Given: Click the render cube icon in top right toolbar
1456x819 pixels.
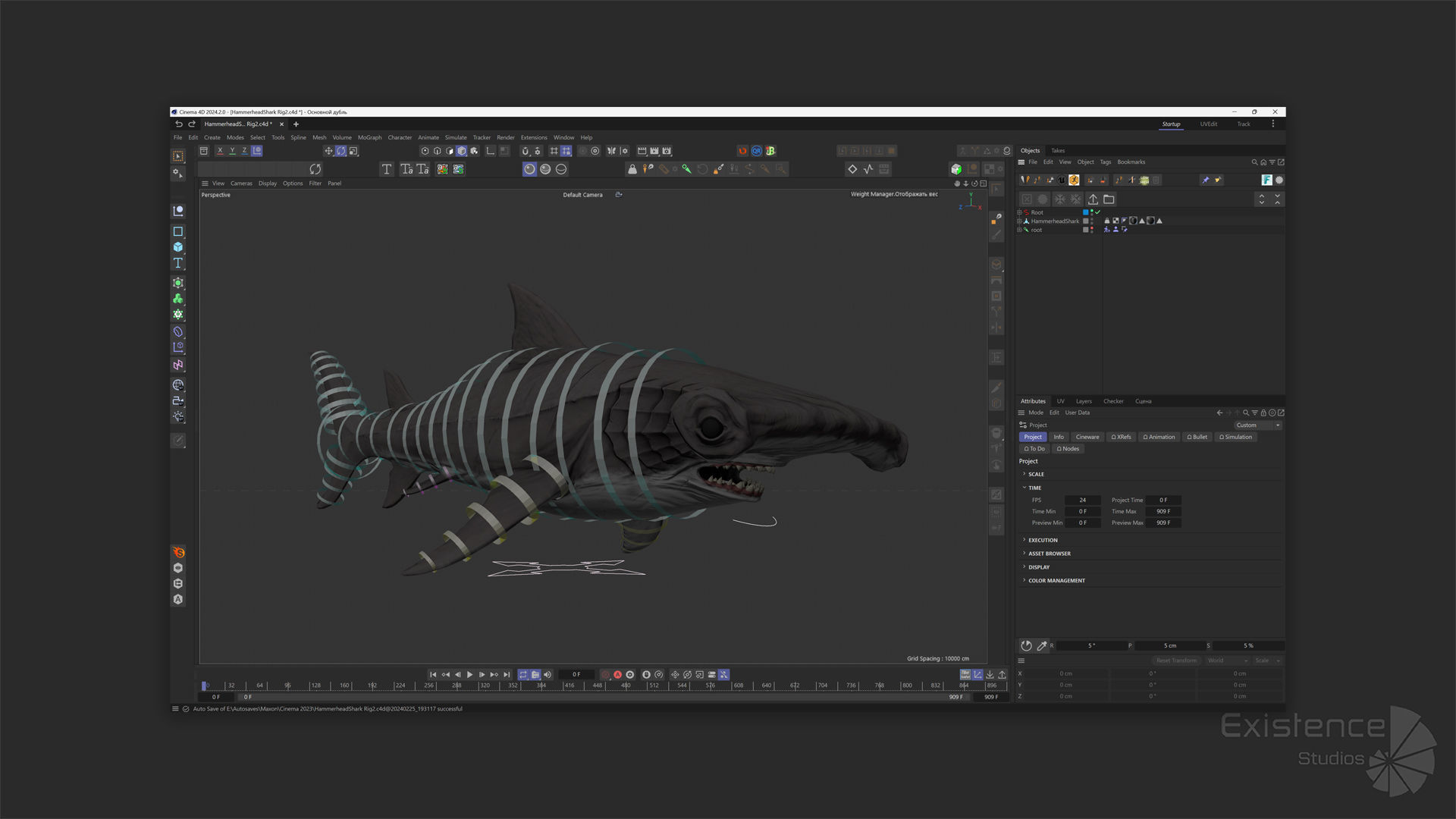Looking at the screenshot, I should pos(956,169).
